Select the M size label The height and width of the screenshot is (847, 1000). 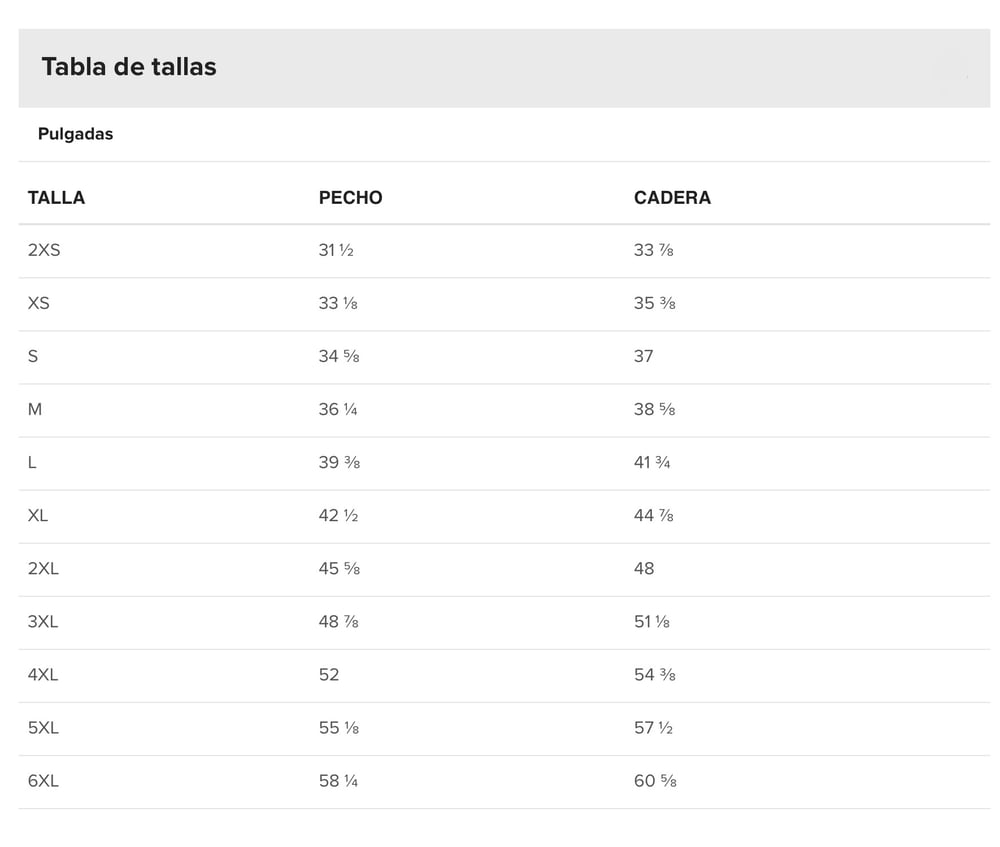click(35, 409)
